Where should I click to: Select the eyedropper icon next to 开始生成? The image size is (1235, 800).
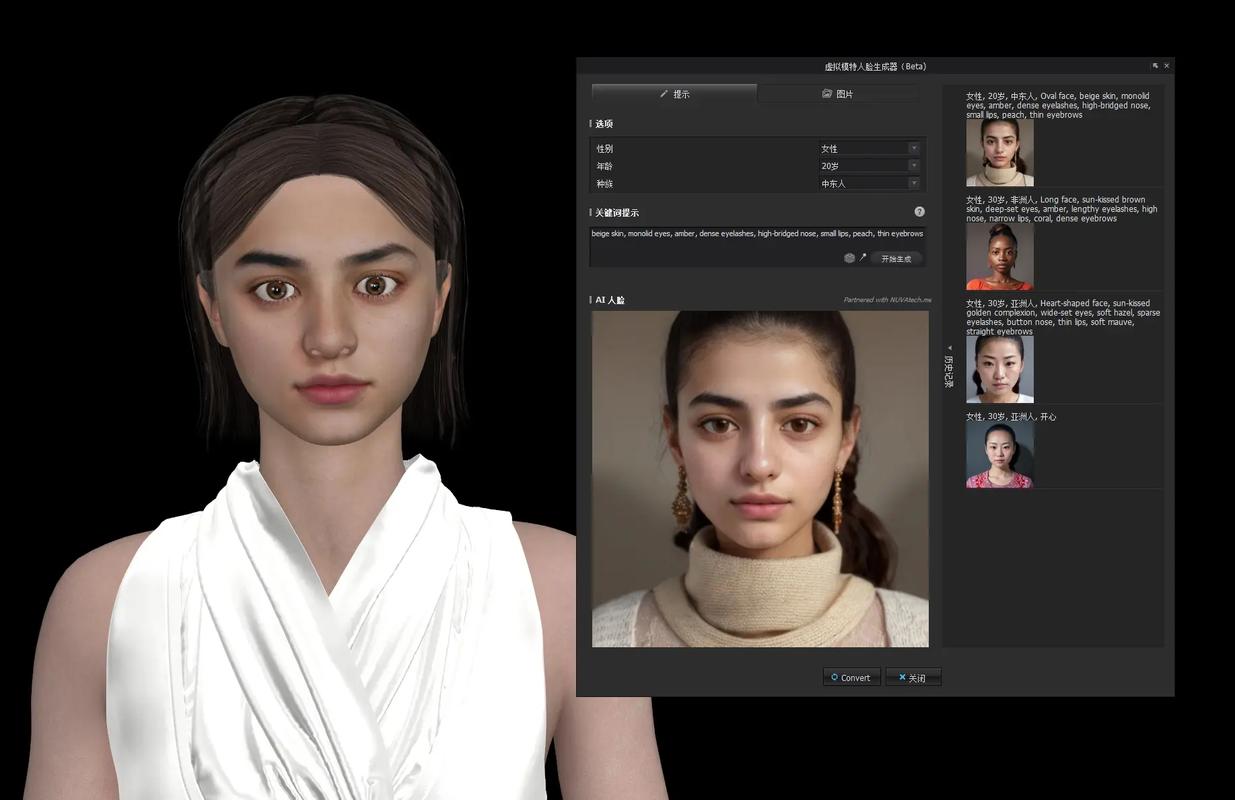[x=860, y=257]
